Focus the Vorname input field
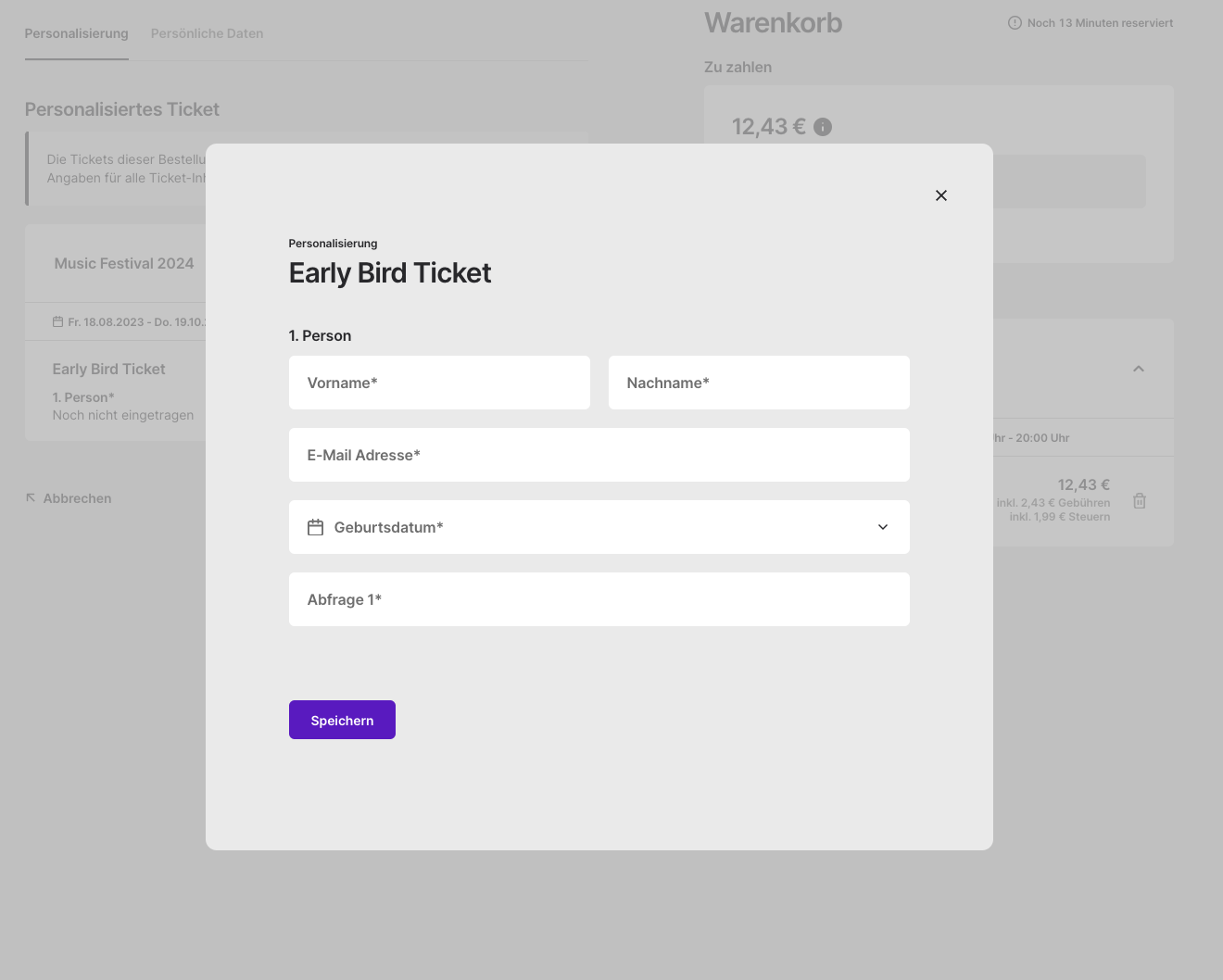Image resolution: width=1223 pixels, height=980 pixels. click(x=439, y=383)
